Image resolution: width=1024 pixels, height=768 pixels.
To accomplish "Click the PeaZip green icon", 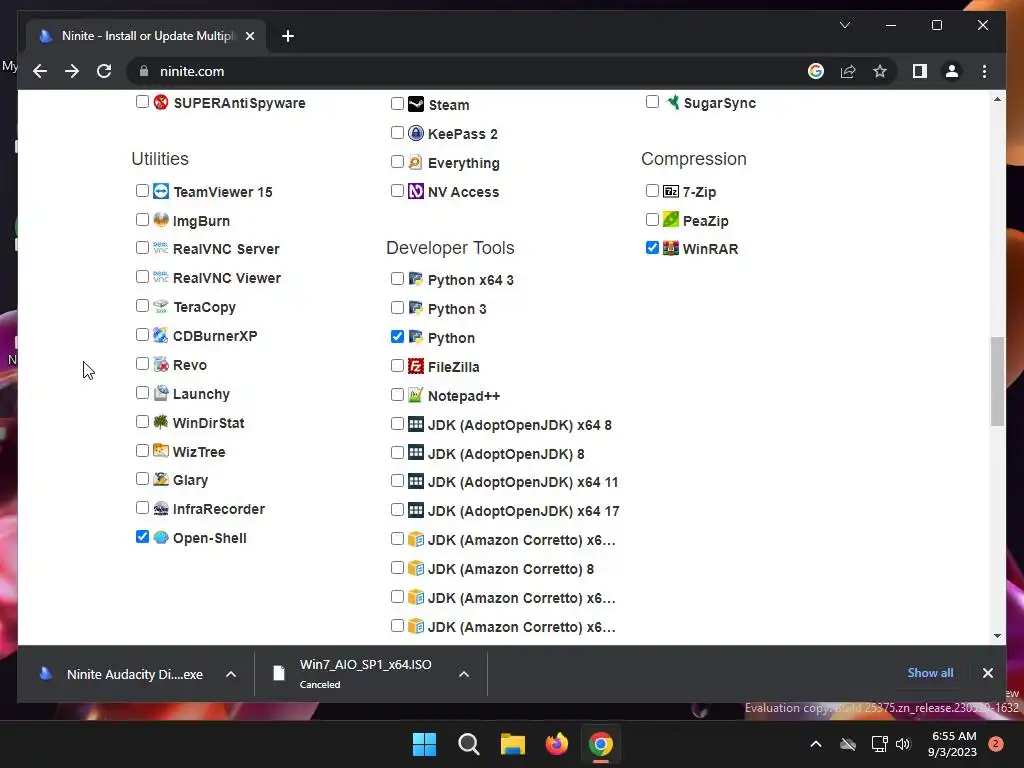I will tap(671, 220).
